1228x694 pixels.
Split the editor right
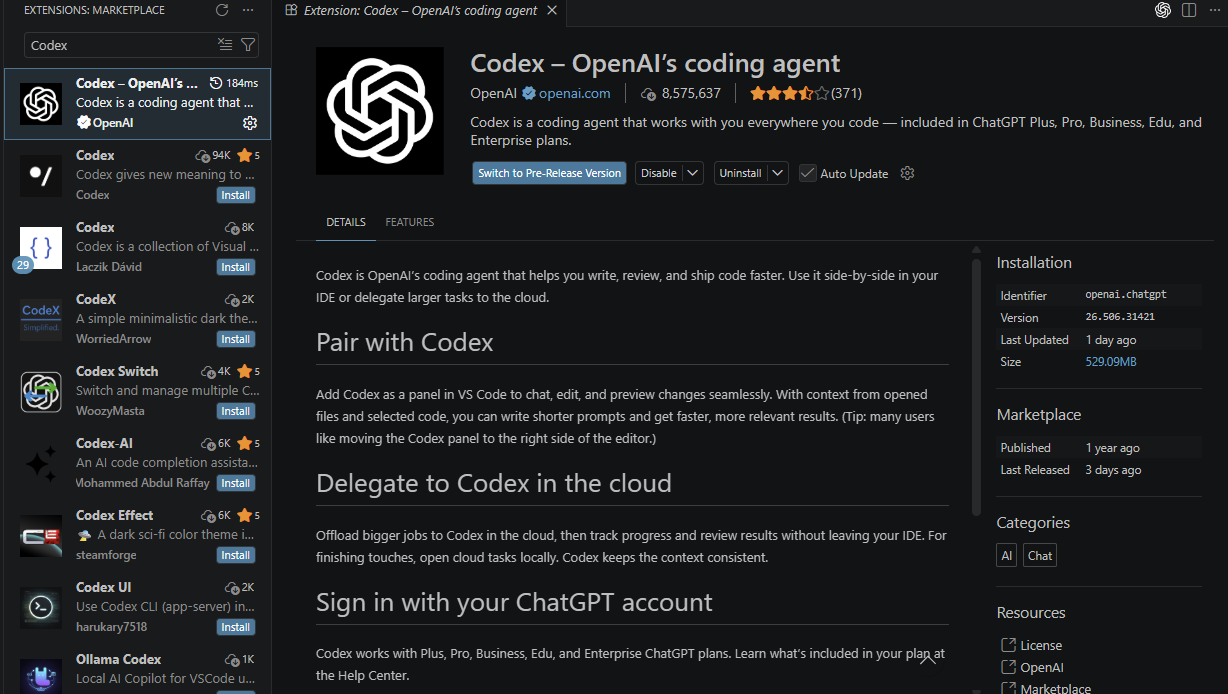pyautogui.click(x=1189, y=10)
